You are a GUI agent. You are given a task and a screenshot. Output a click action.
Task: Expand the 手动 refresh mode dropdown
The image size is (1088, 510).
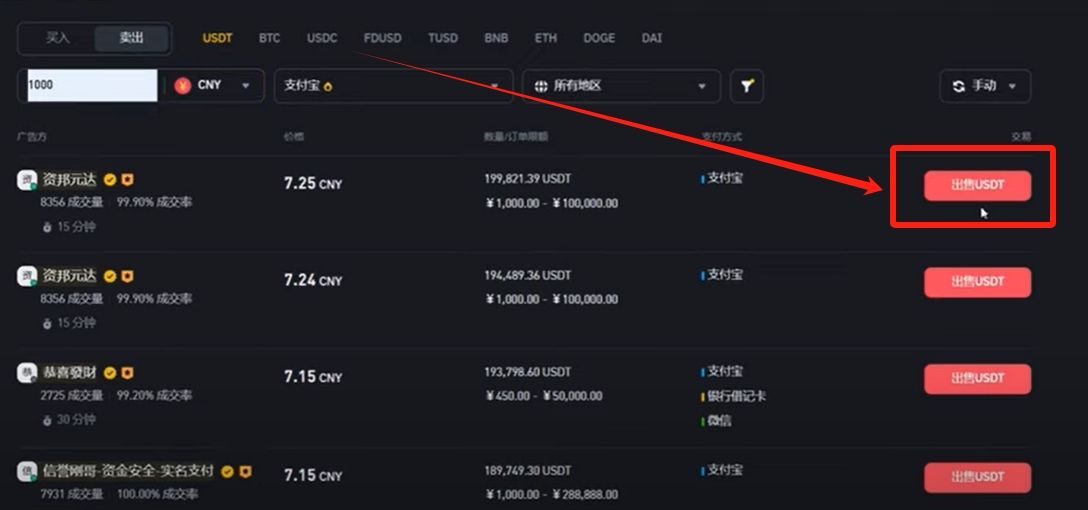985,86
